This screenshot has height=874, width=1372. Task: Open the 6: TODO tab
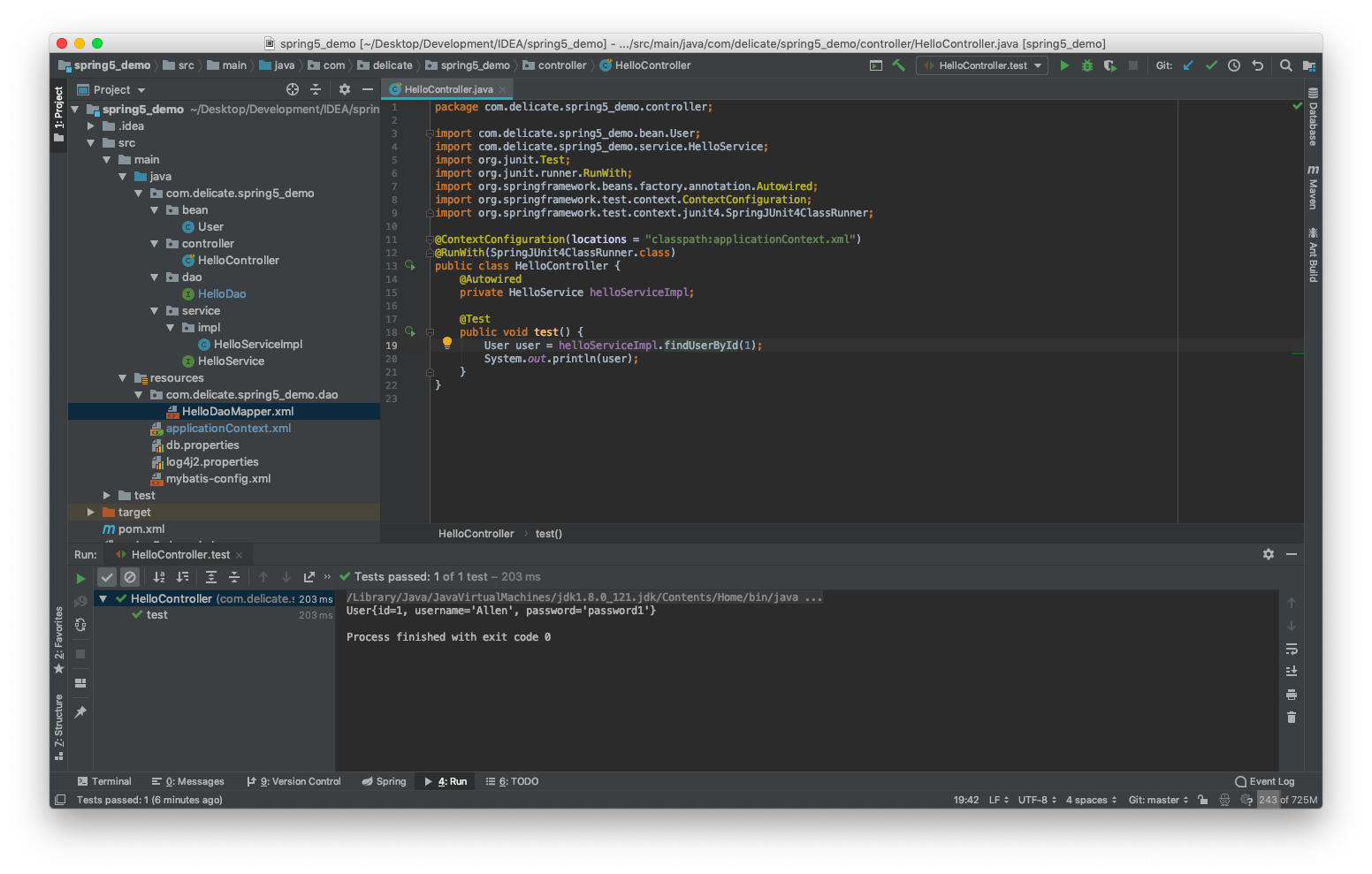coord(513,781)
